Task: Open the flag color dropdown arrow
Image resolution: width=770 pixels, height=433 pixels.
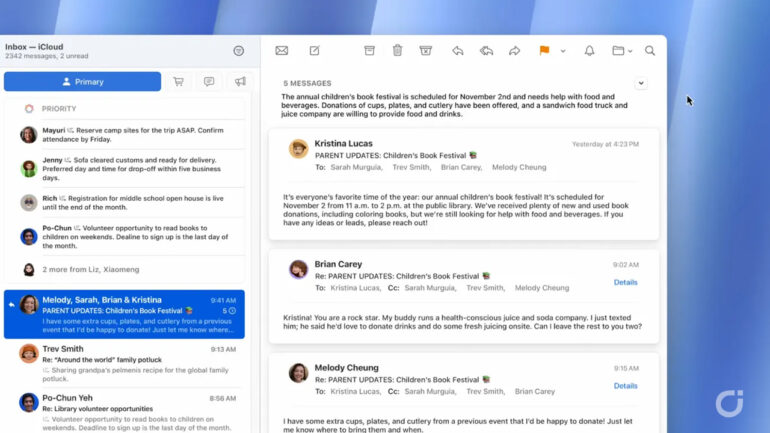Action: (x=563, y=51)
